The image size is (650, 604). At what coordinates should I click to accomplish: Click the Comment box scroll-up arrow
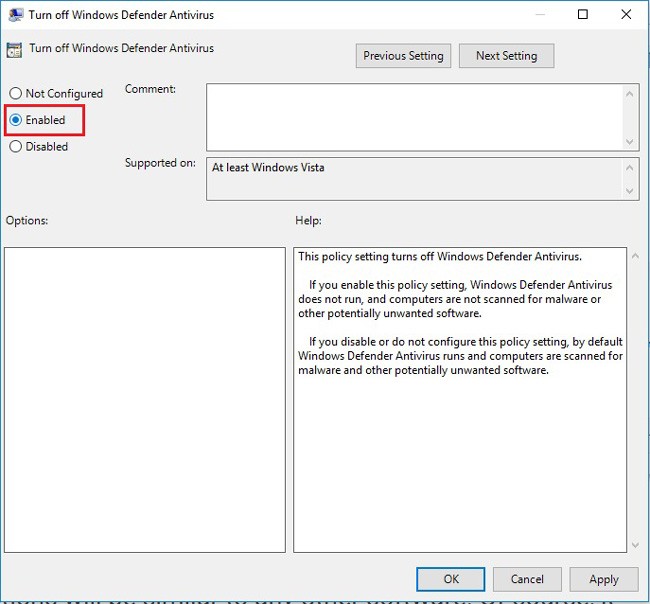click(x=629, y=94)
